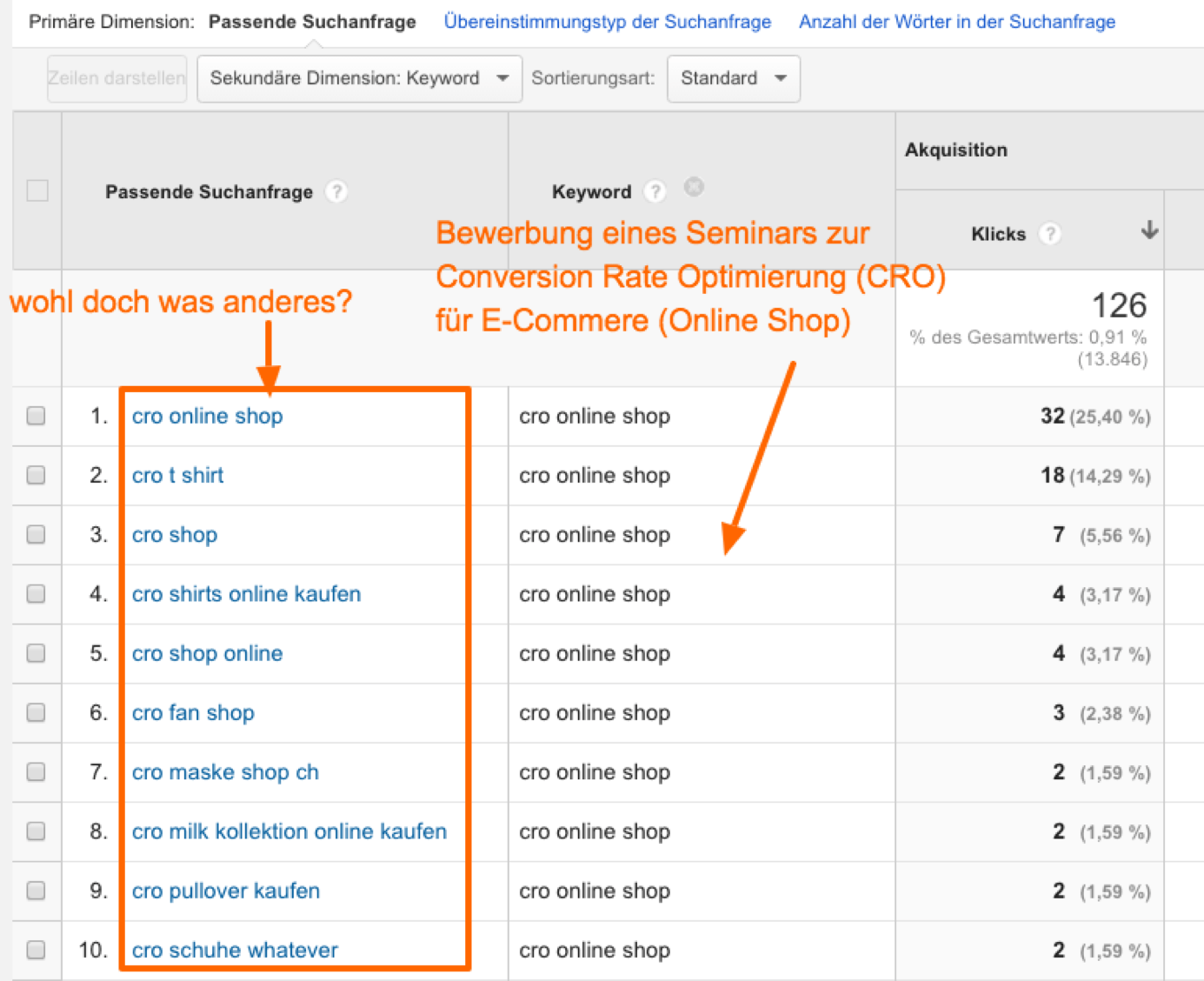Sort by the Klicks column header
Screen dimensions: 1204x981
coord(998,234)
